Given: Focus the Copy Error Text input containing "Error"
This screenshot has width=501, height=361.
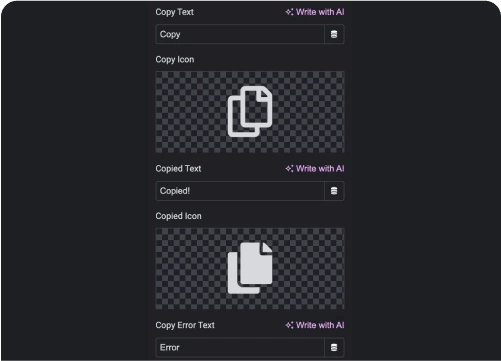Looking at the screenshot, I should (x=240, y=347).
